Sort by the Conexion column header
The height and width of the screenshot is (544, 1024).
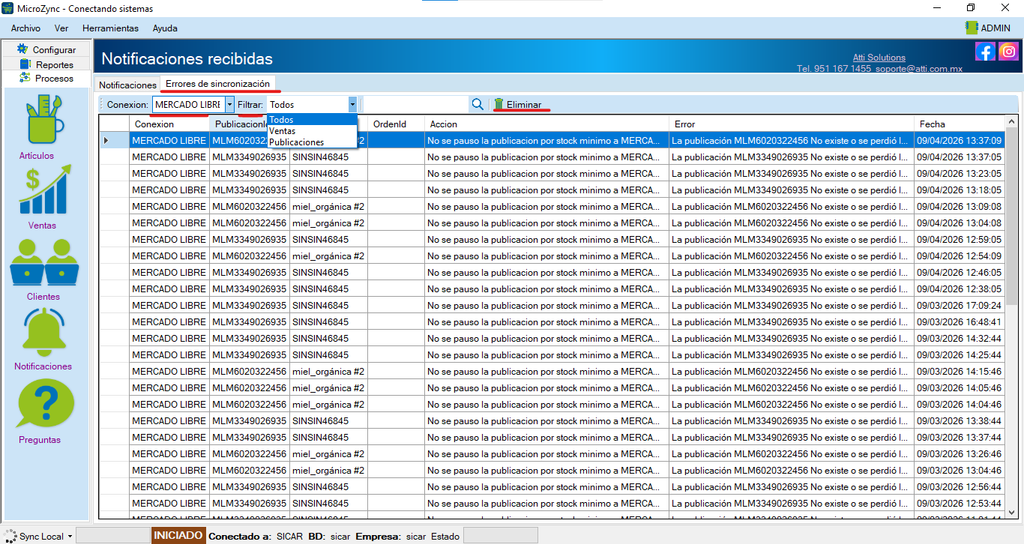pyautogui.click(x=169, y=124)
